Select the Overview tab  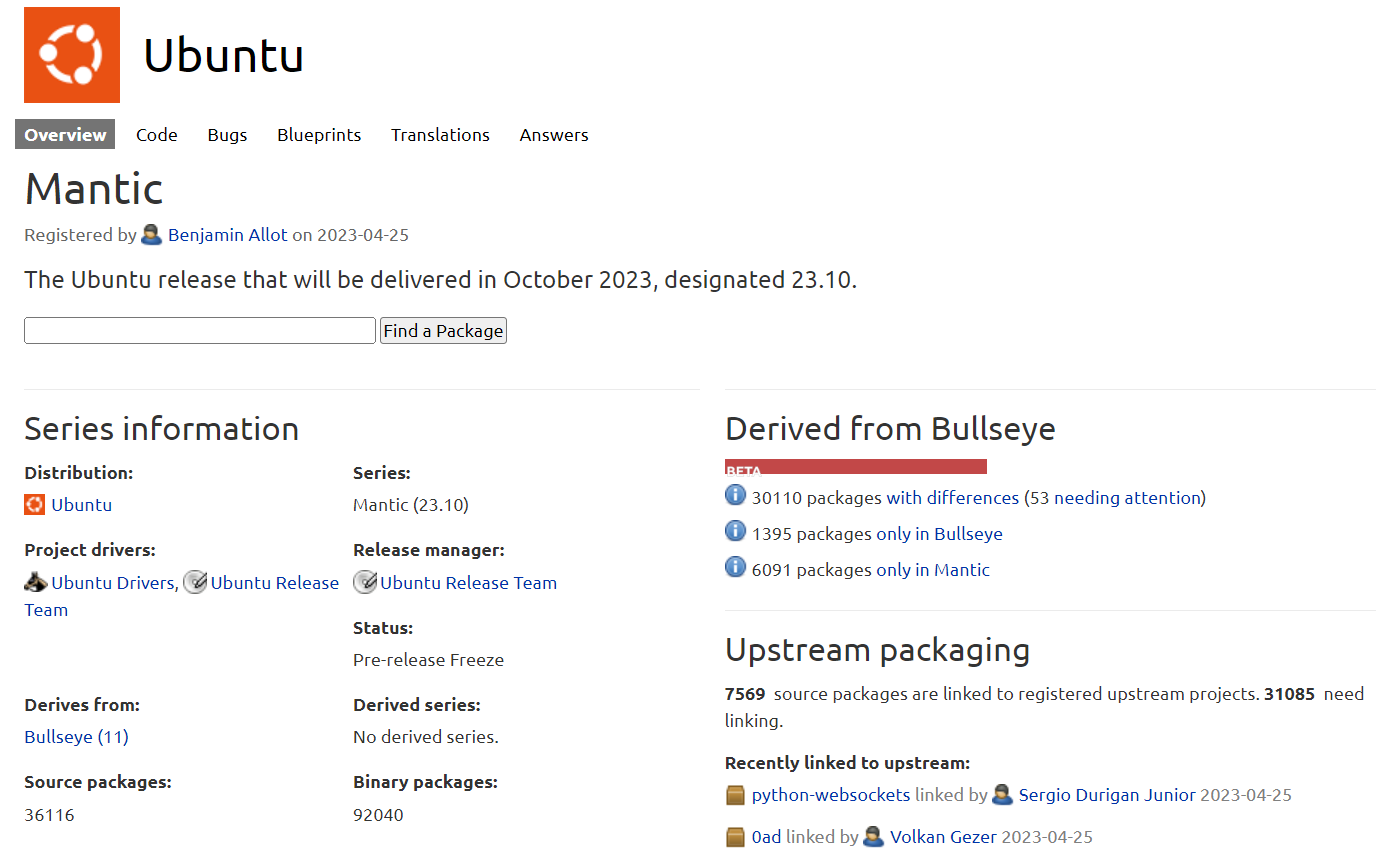[x=65, y=135]
